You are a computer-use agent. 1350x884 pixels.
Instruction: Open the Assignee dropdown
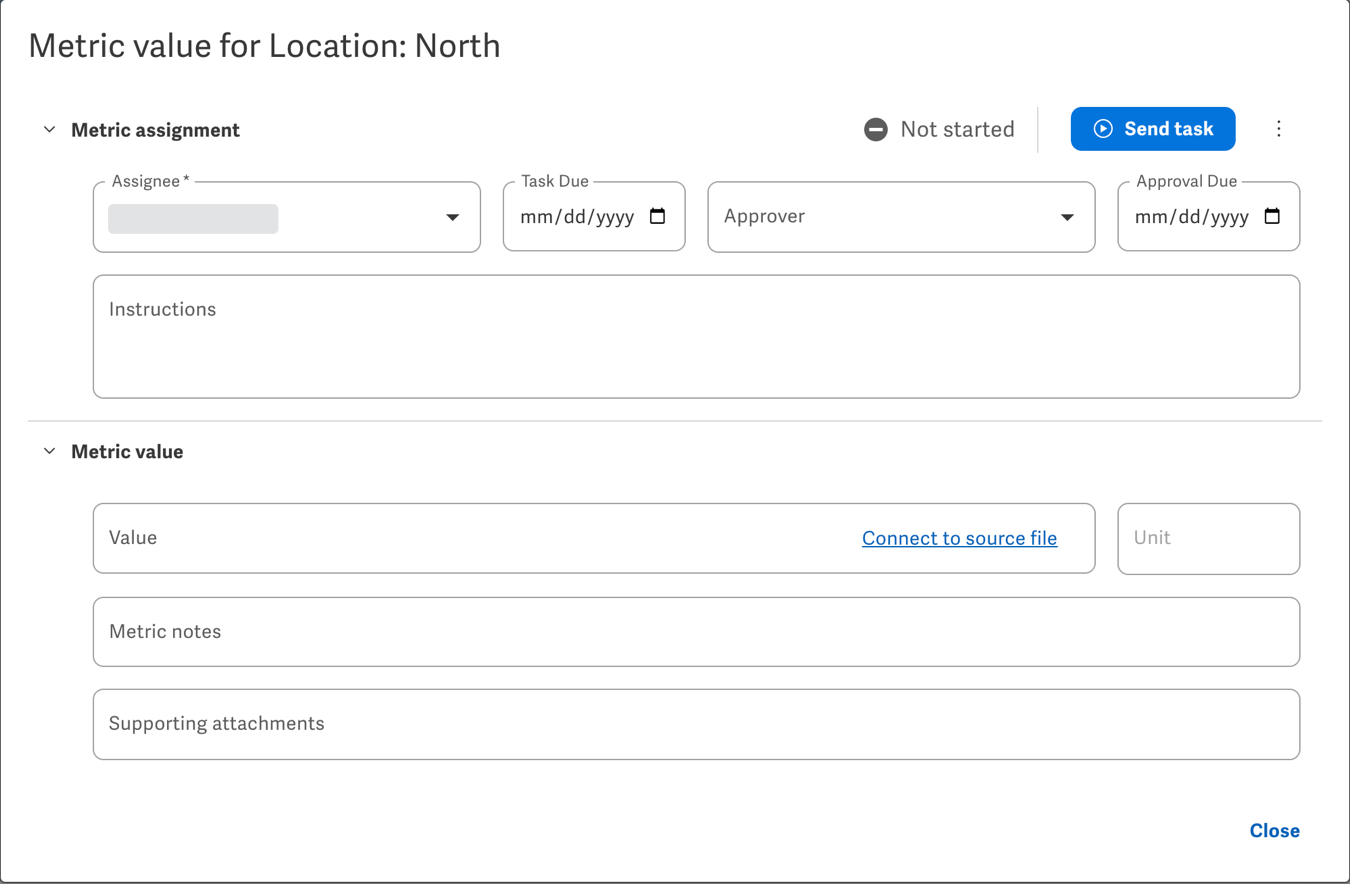pos(287,217)
